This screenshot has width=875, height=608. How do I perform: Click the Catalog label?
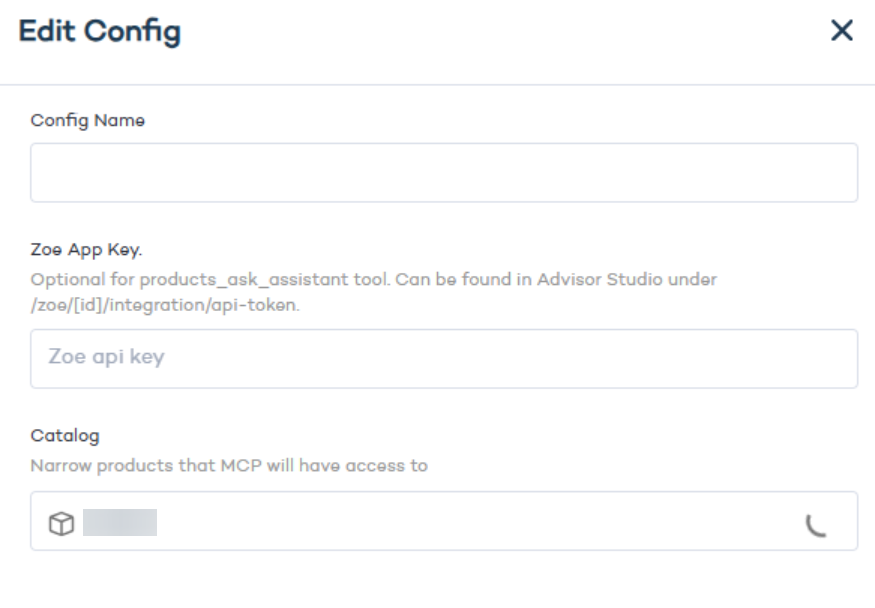click(x=65, y=436)
